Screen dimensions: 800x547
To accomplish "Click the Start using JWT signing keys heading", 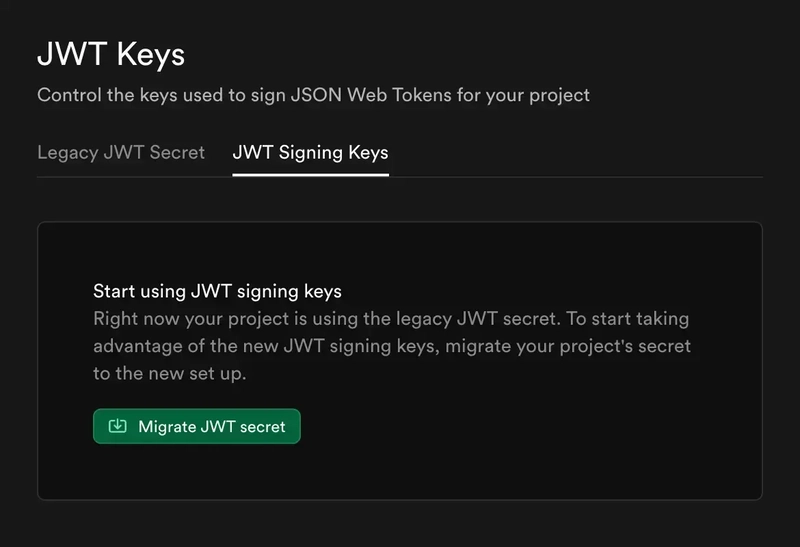I will tap(217, 291).
